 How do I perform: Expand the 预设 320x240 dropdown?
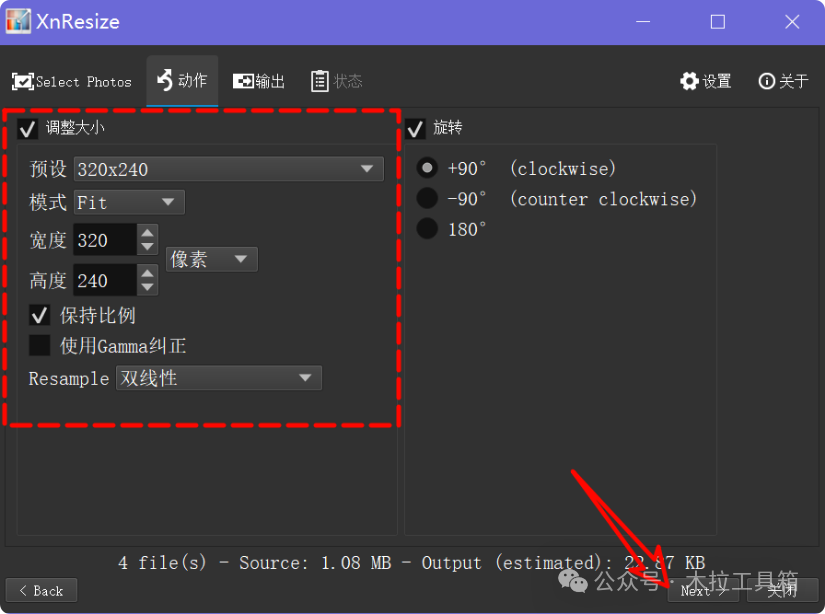click(229, 170)
